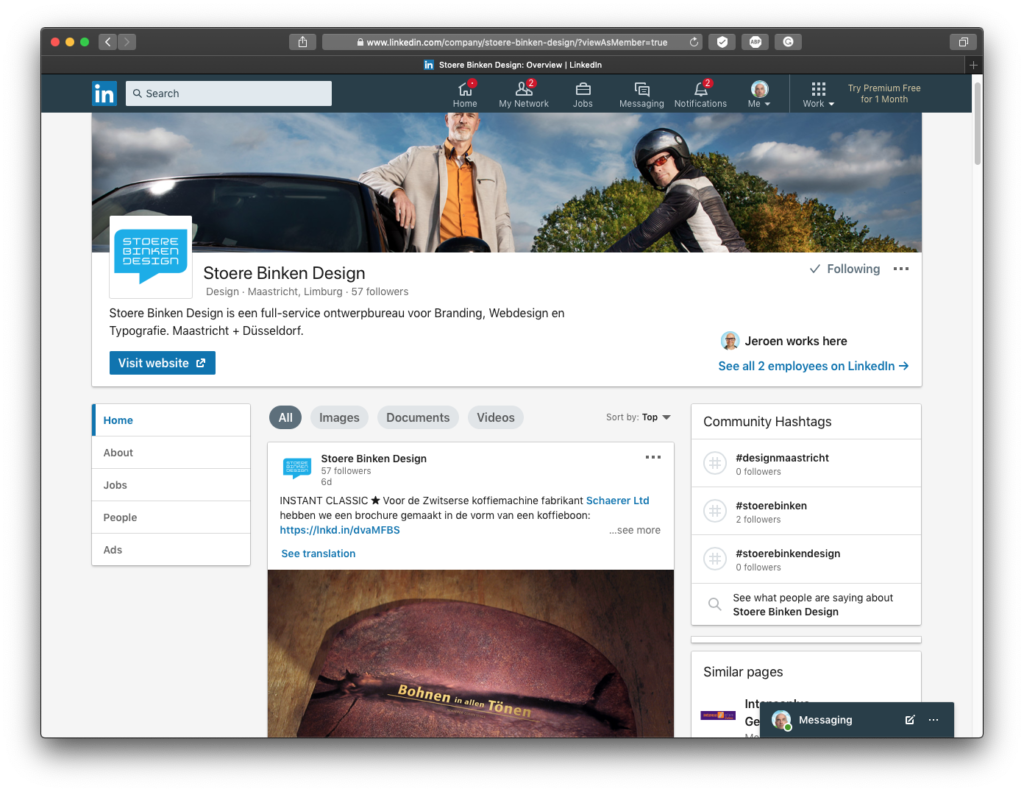Select the All posts filter
The width and height of the screenshot is (1024, 792).
pos(285,417)
